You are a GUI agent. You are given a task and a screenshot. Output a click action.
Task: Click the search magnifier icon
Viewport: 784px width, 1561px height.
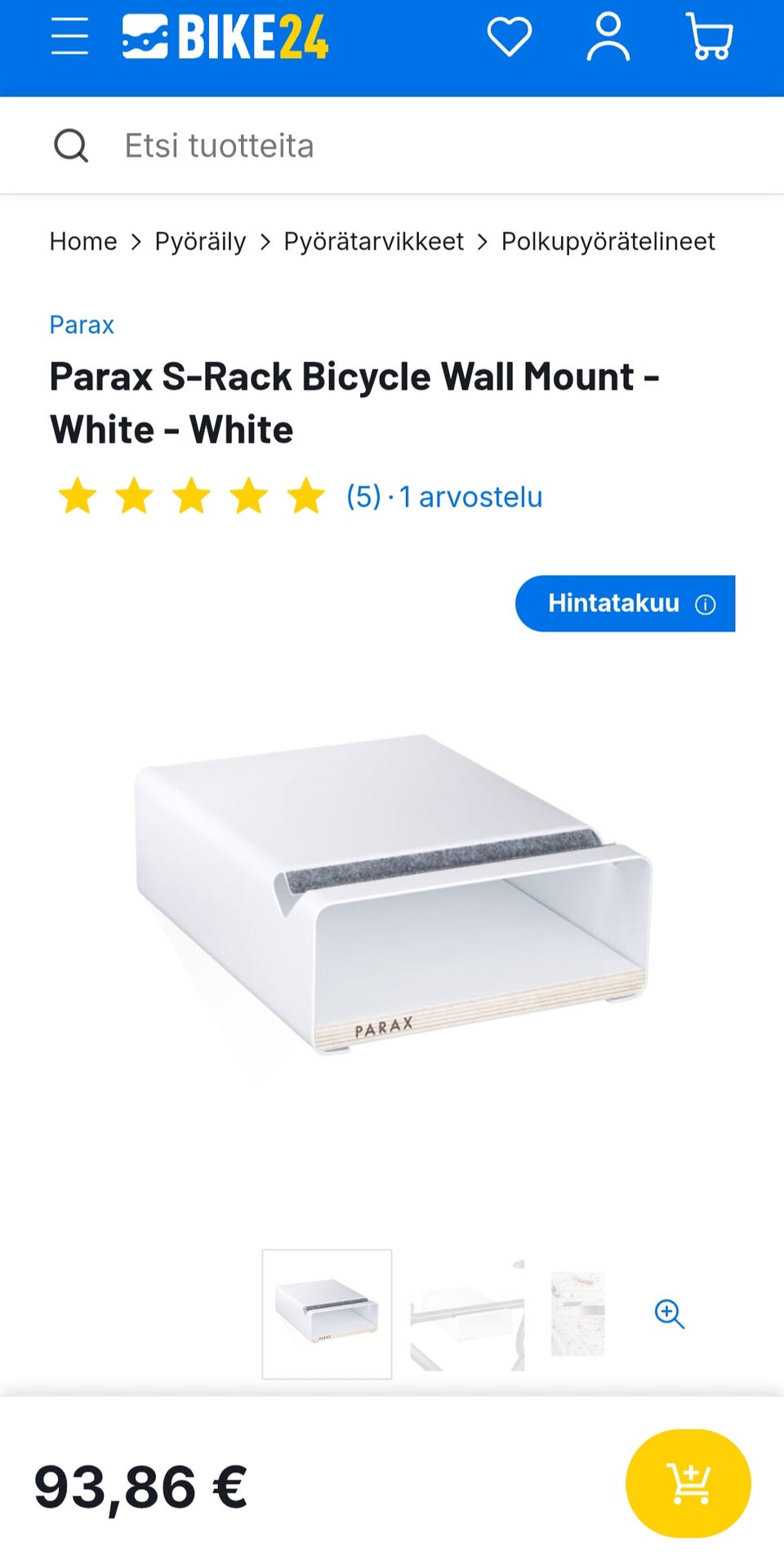click(71, 146)
